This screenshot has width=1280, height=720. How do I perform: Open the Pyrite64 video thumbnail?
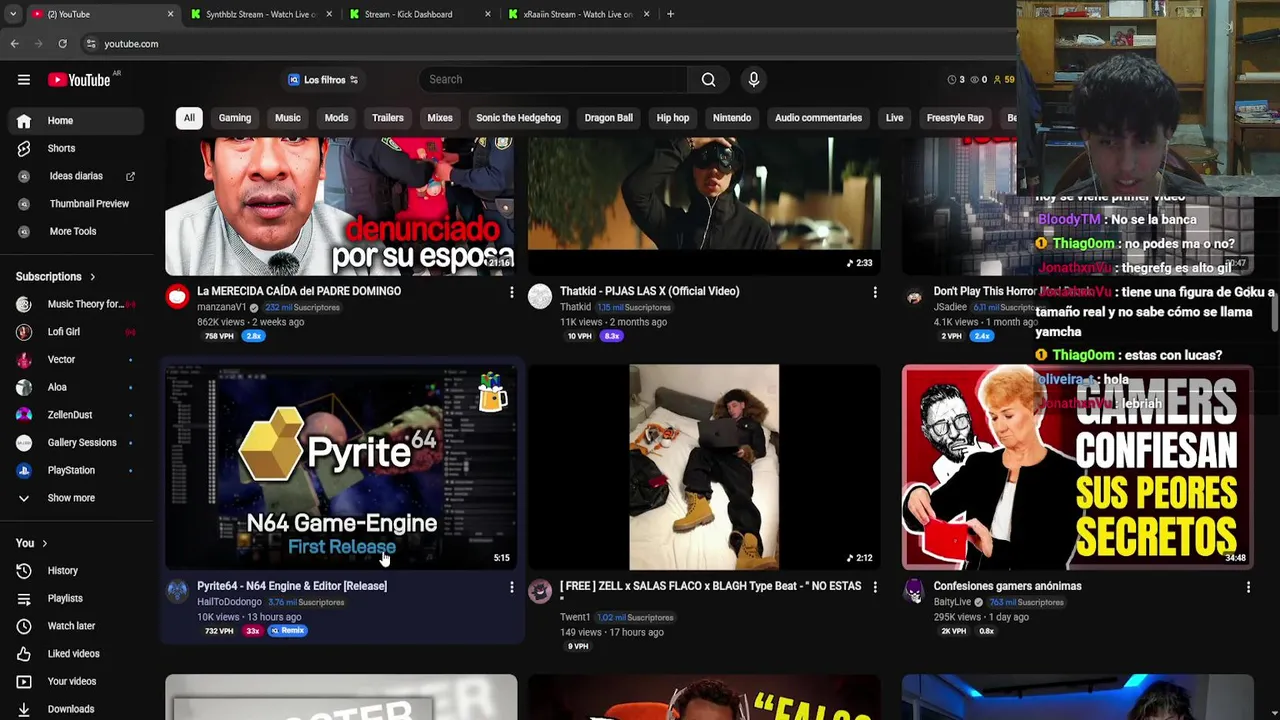[x=341, y=468]
